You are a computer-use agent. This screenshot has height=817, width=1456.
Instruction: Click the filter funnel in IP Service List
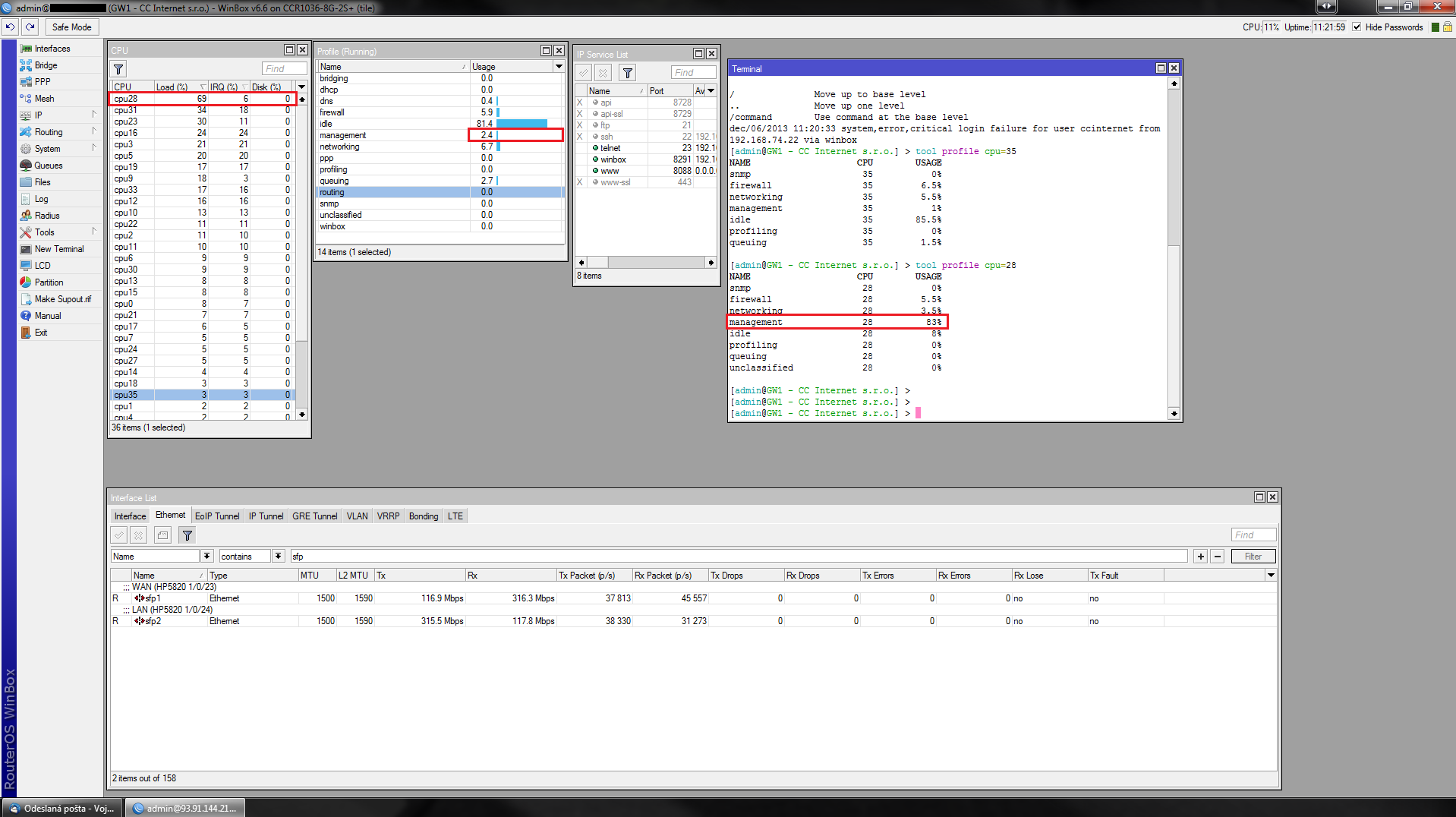(628, 73)
